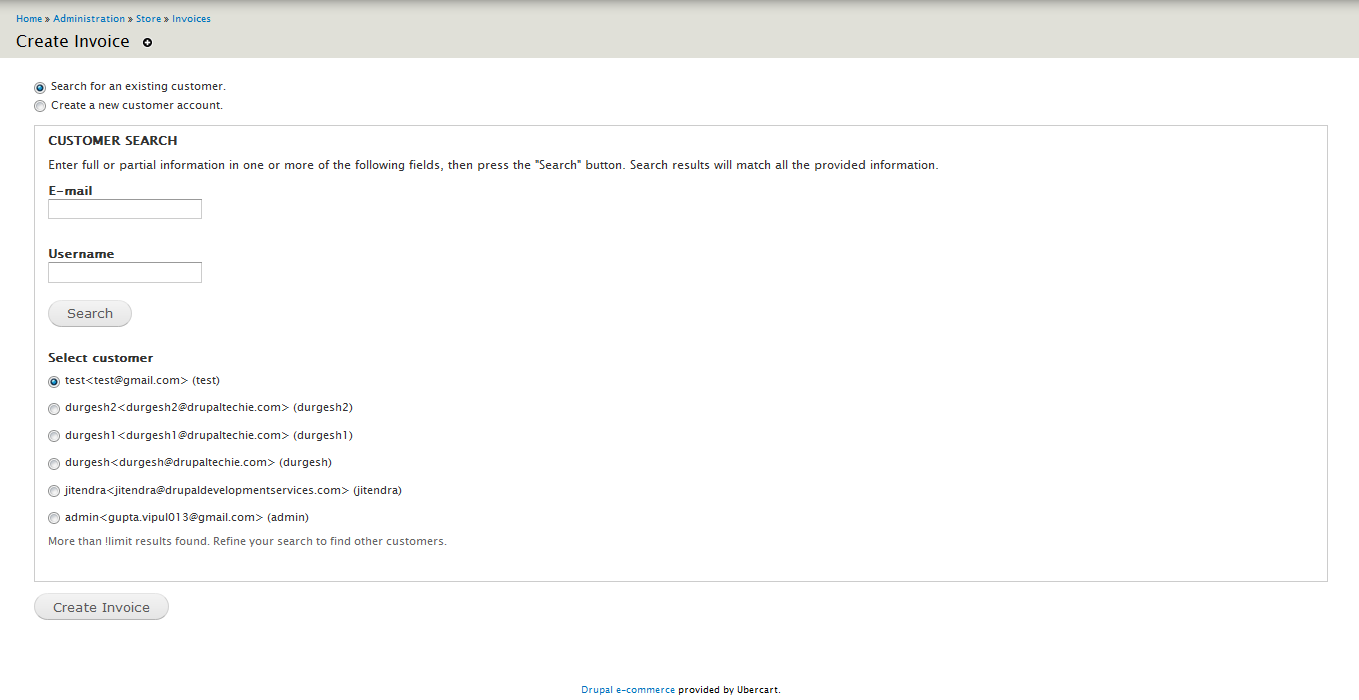Open the Invoices breadcrumb link

190,18
